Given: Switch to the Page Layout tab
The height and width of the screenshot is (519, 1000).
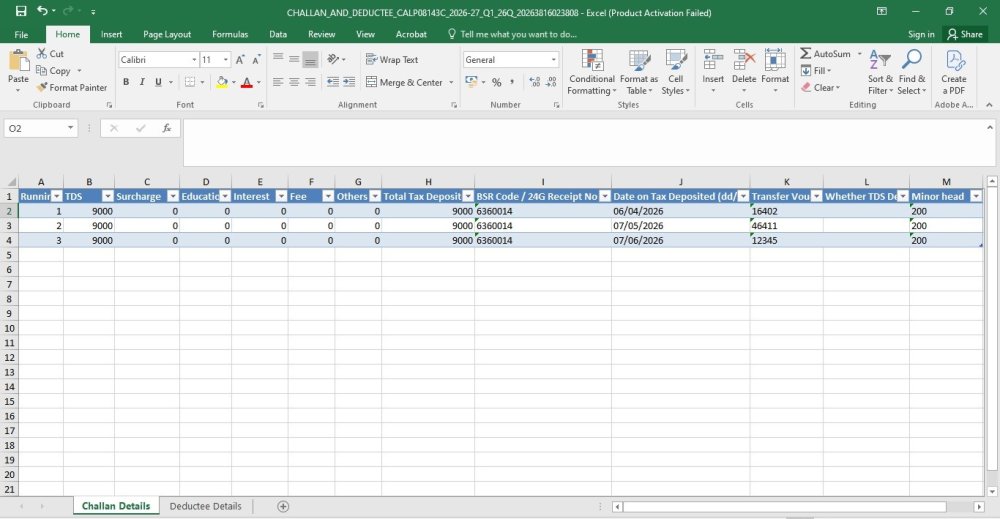Looking at the screenshot, I should tap(167, 34).
